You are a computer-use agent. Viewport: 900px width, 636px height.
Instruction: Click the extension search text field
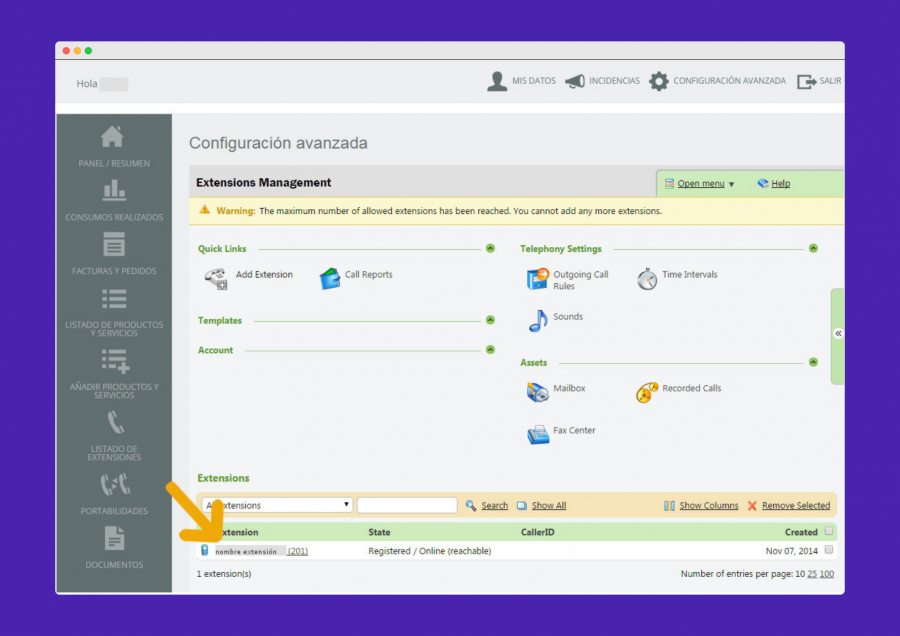tap(407, 505)
